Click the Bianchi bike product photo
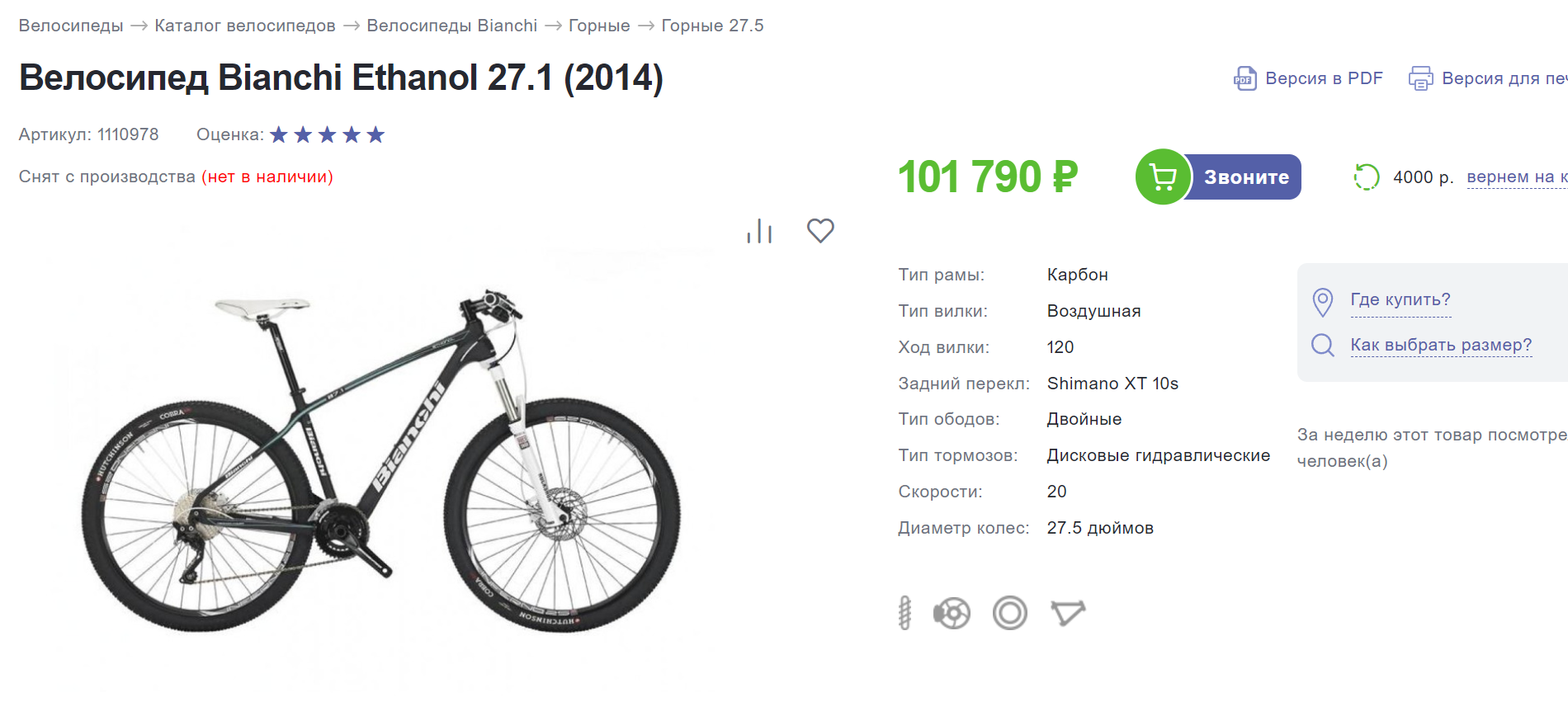This screenshot has width=1568, height=725. [381, 462]
